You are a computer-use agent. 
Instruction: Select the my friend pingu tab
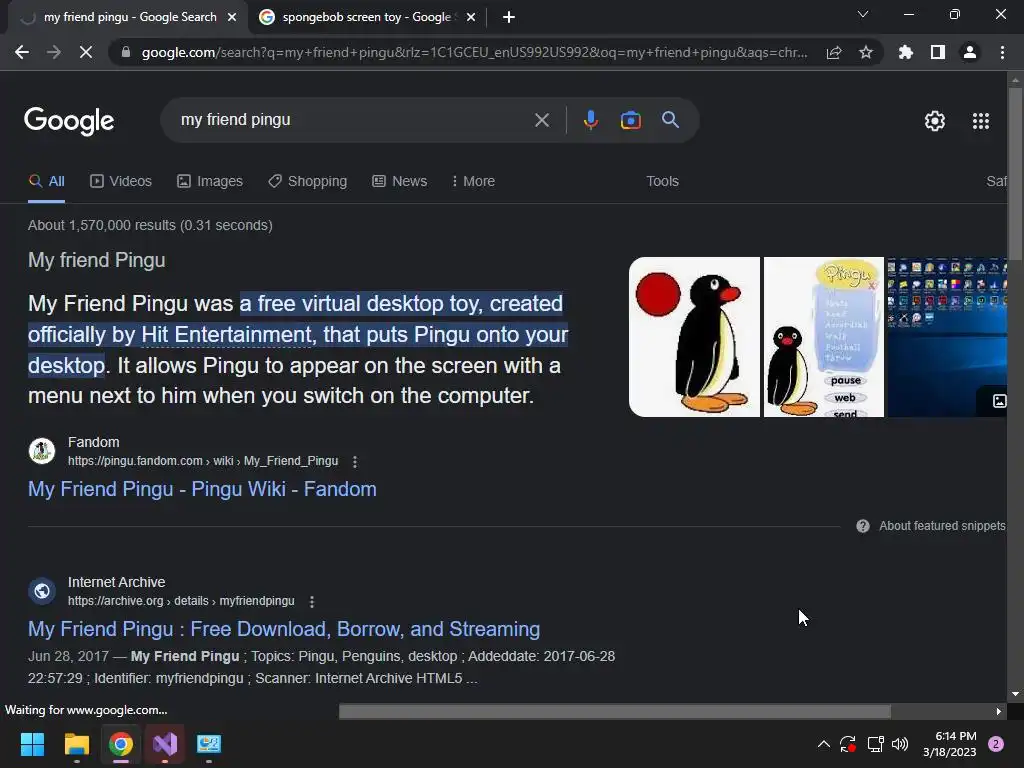pos(129,17)
